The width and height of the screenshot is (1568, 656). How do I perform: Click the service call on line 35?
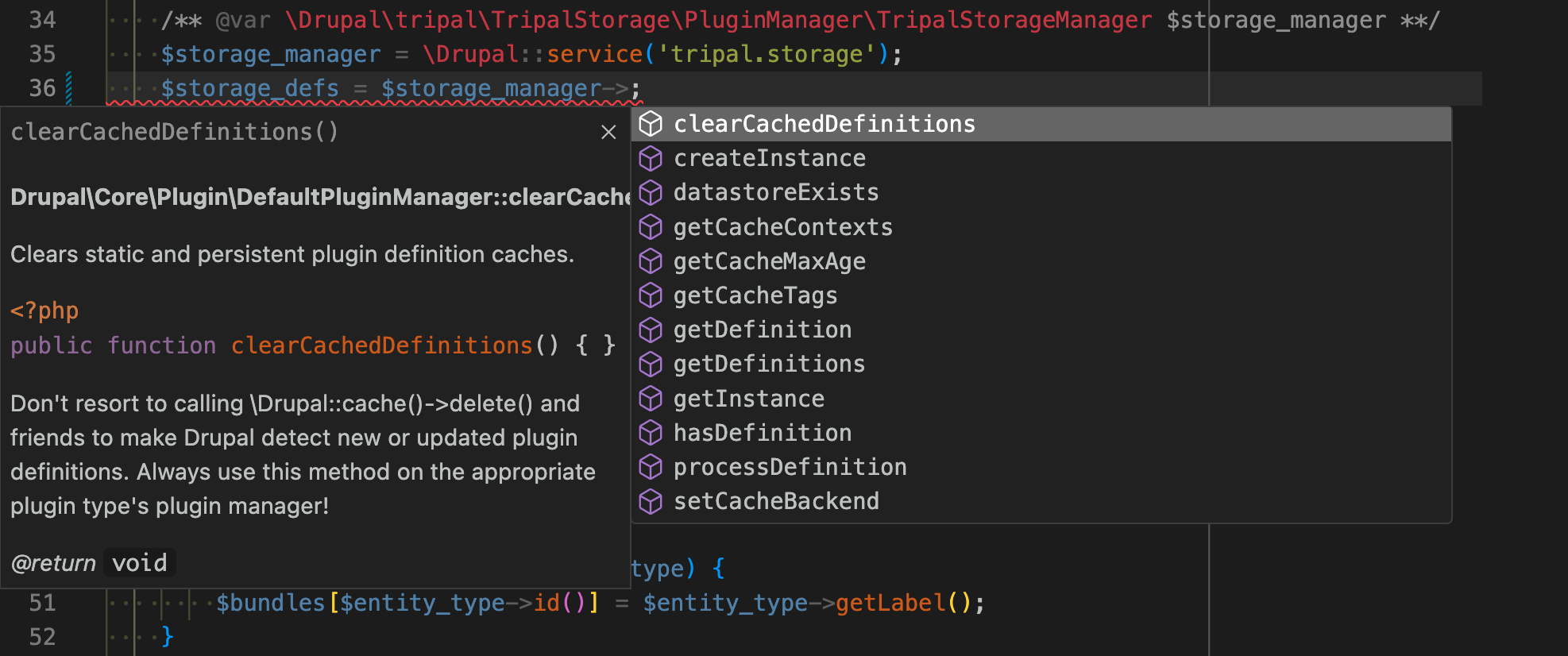[594, 54]
